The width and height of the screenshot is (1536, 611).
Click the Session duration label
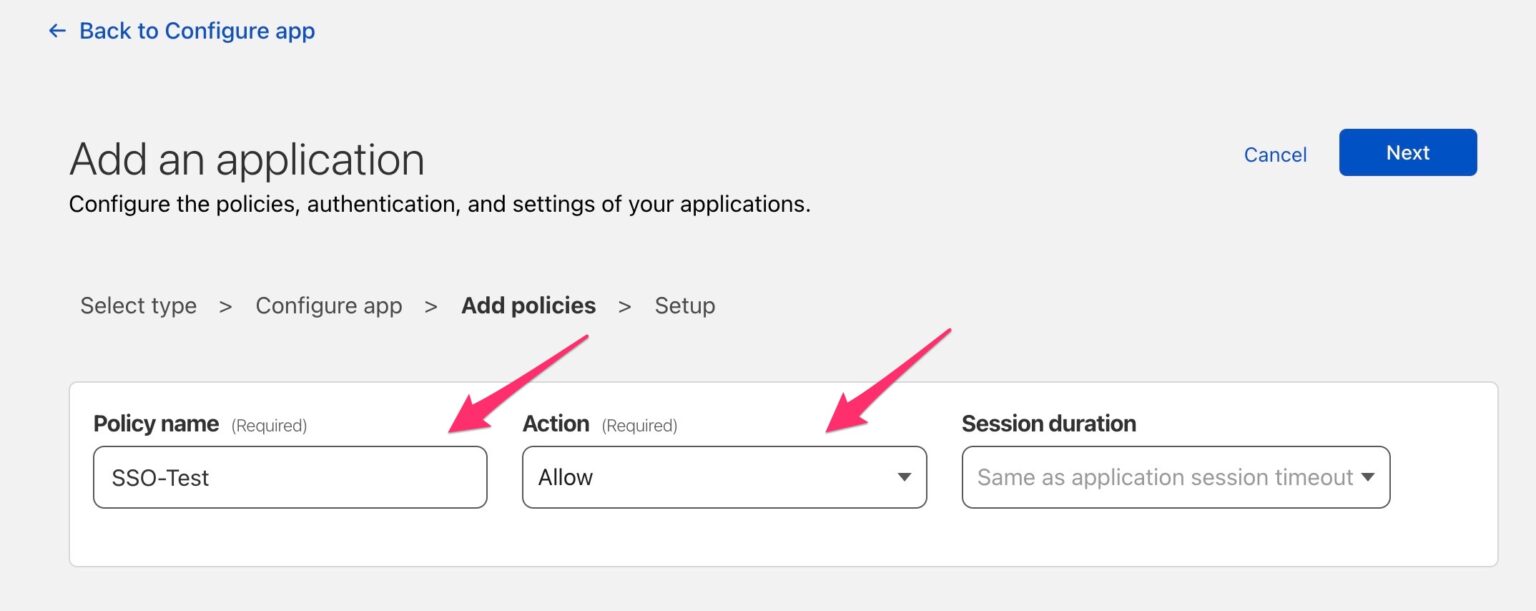click(x=1049, y=423)
